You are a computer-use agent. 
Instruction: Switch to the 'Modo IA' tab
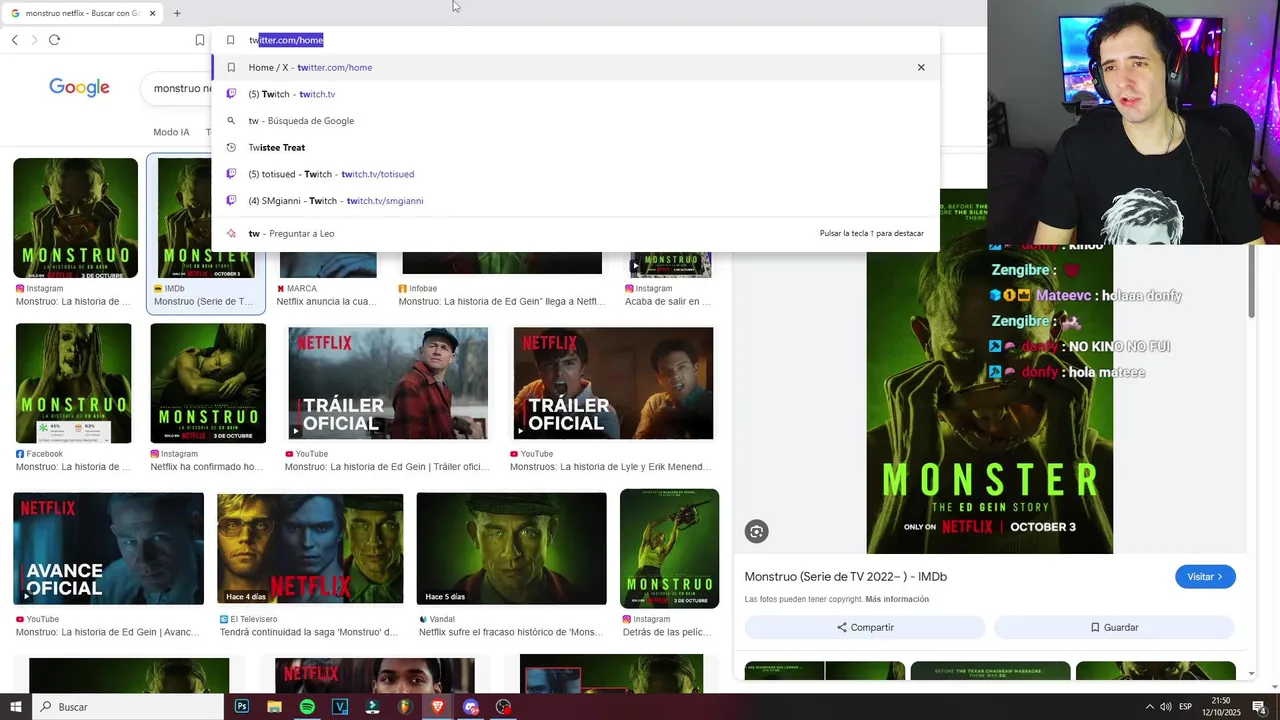(171, 132)
